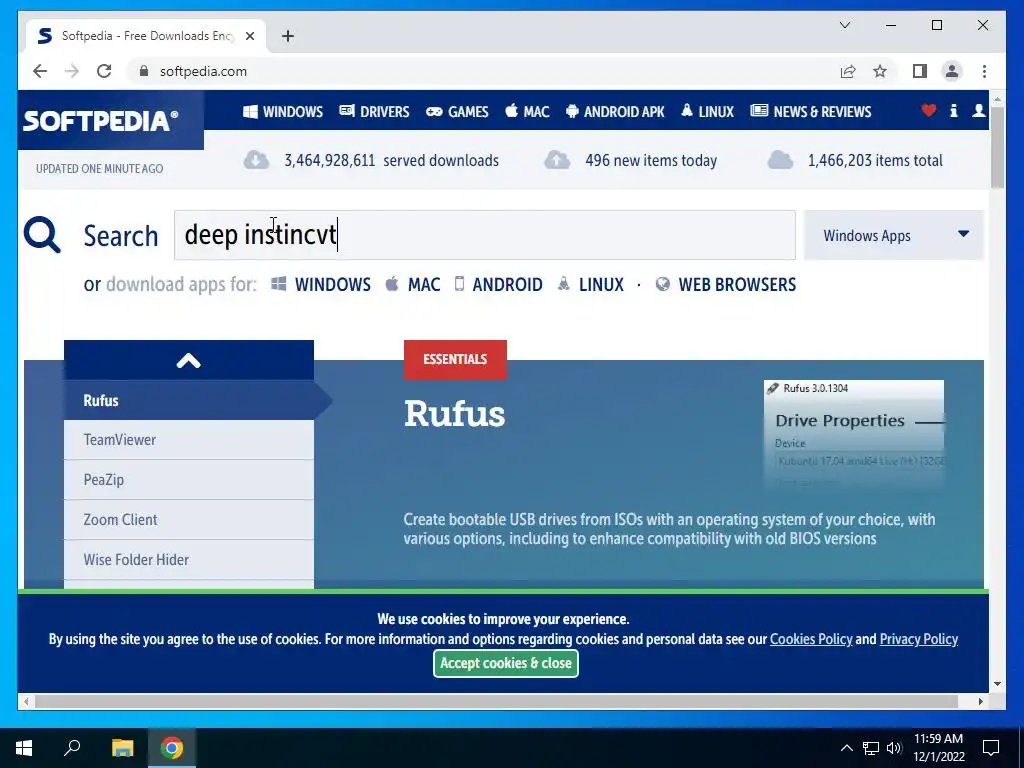Reload the page with the refresh icon

[104, 71]
